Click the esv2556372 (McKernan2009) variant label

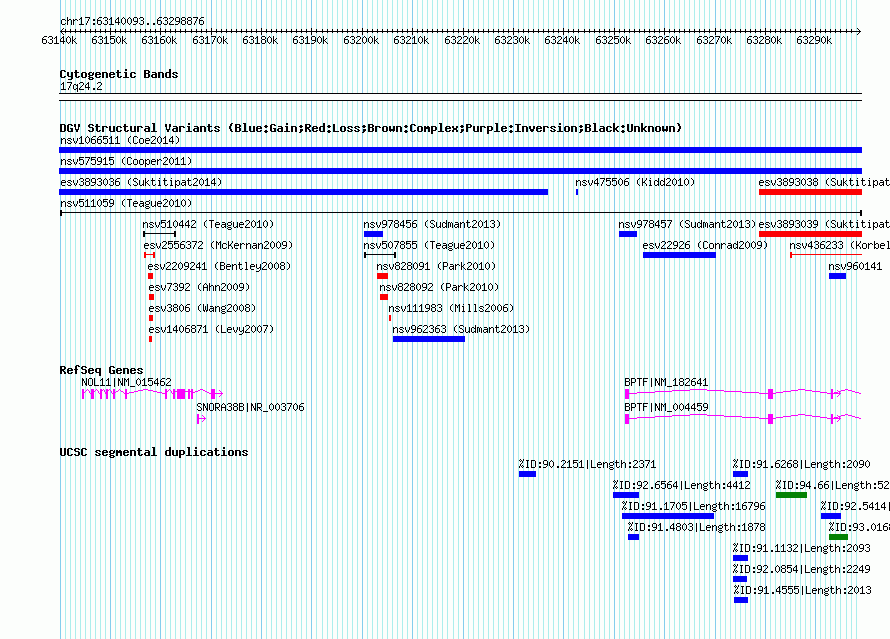tap(219, 245)
